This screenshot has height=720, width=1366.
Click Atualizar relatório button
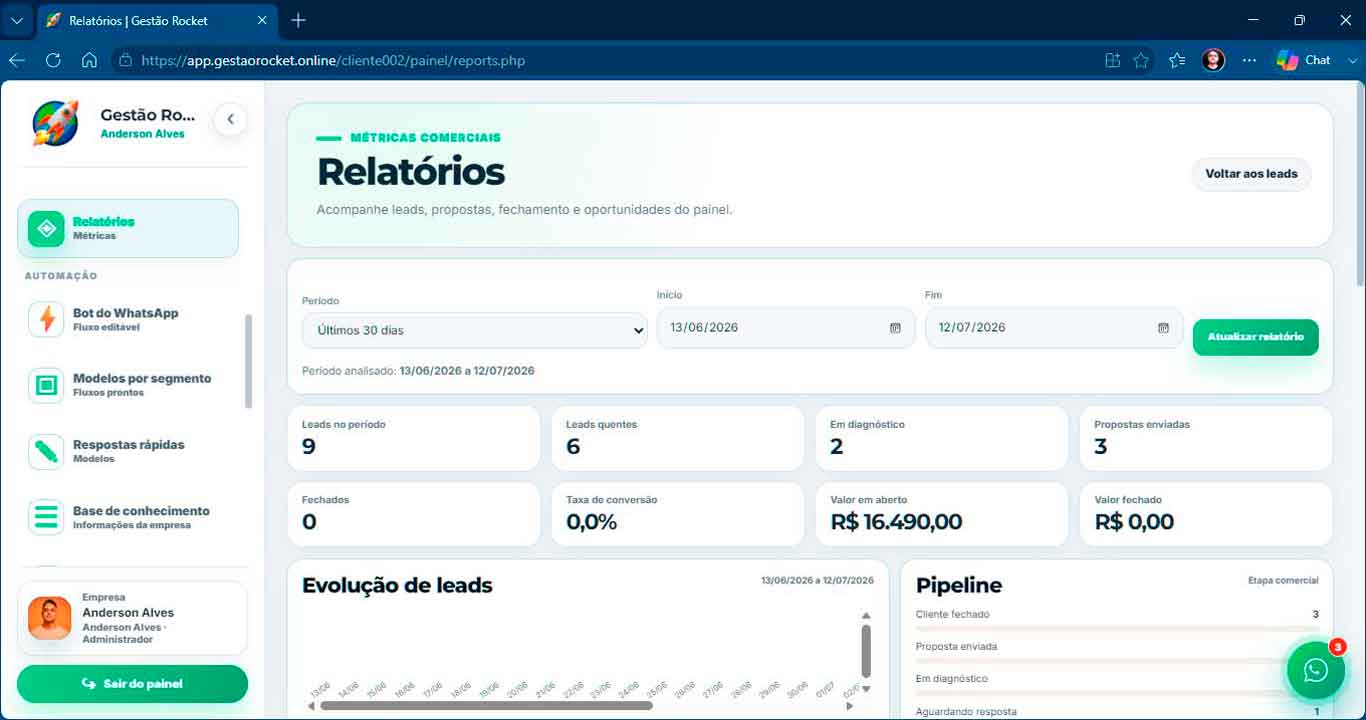click(1256, 337)
